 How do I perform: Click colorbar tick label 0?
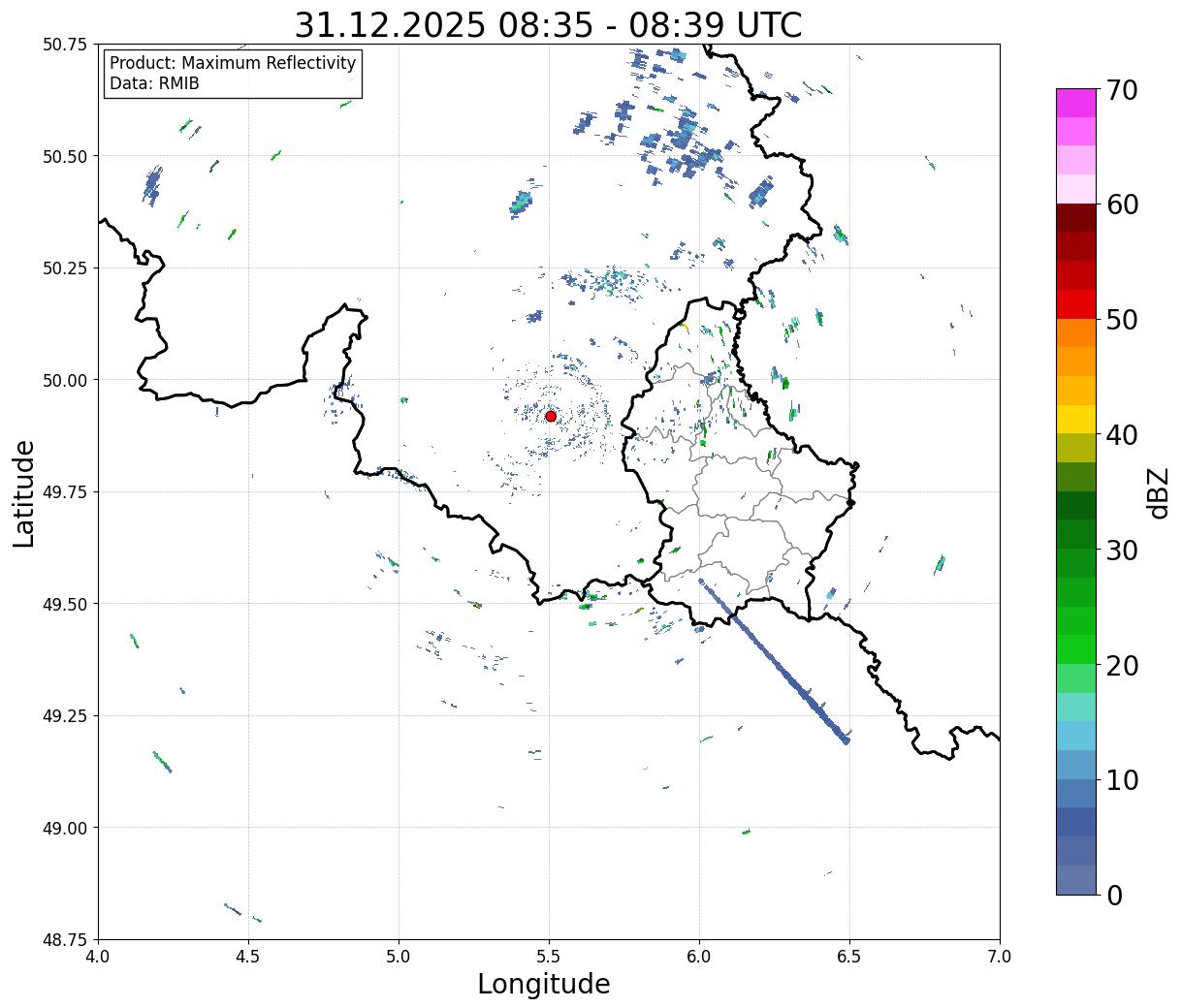(x=1114, y=895)
